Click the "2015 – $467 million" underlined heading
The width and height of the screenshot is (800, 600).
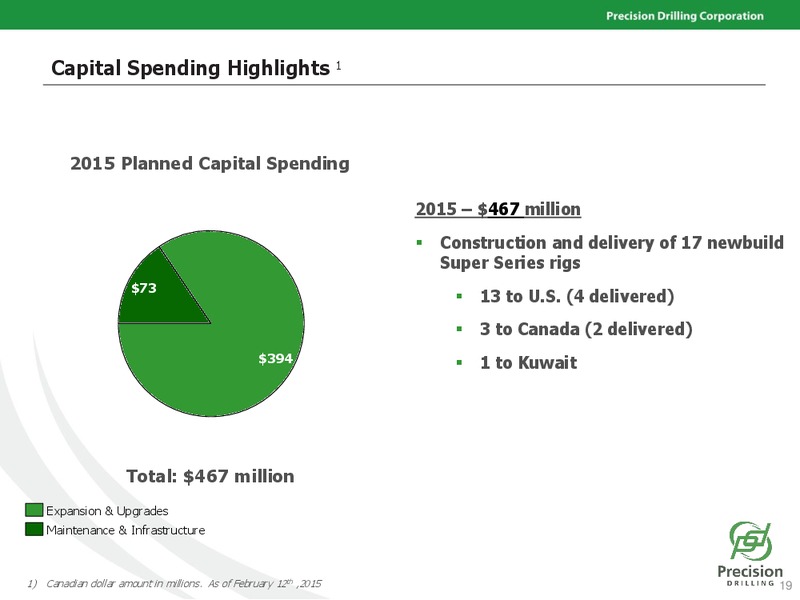[498, 209]
